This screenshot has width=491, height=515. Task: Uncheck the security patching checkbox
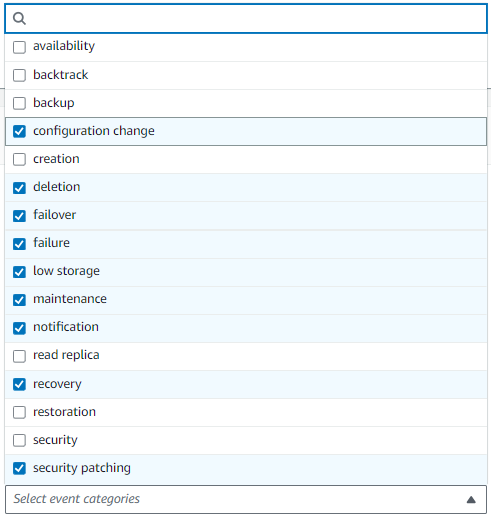click(x=19, y=468)
